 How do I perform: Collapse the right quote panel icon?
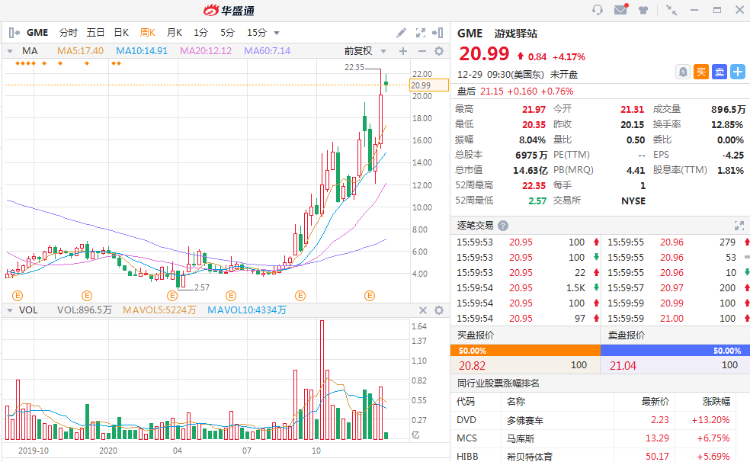tap(438, 33)
